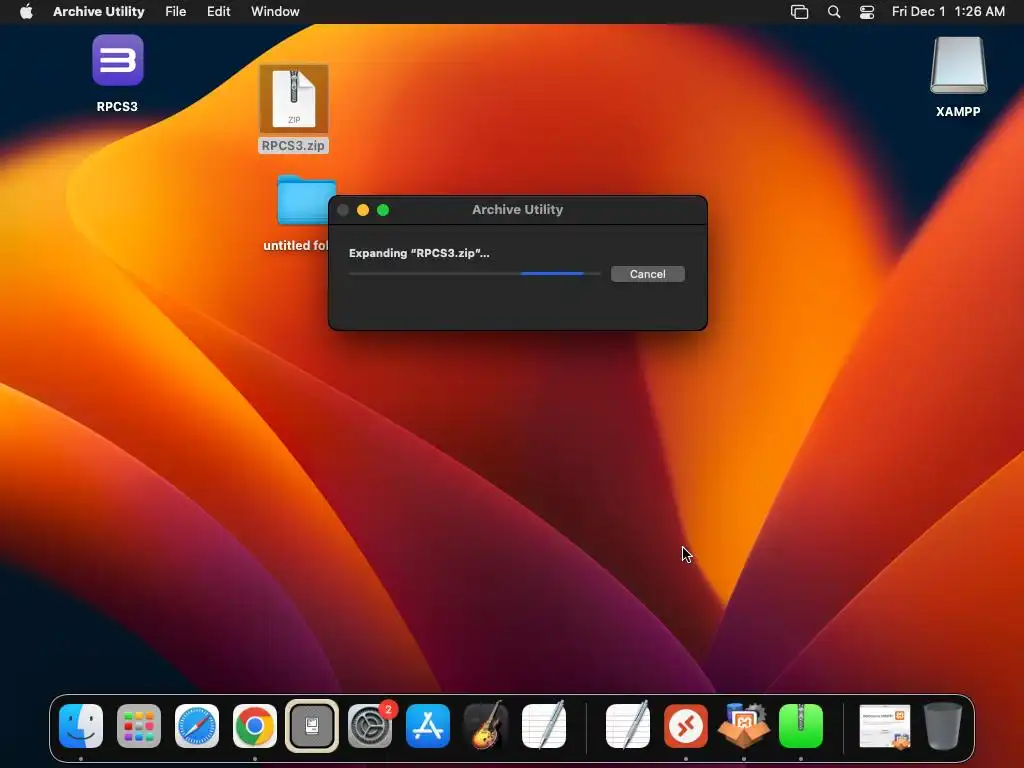Open the classic Macintosh icon in Dock
Viewport: 1024px width, 768px height.
point(312,726)
